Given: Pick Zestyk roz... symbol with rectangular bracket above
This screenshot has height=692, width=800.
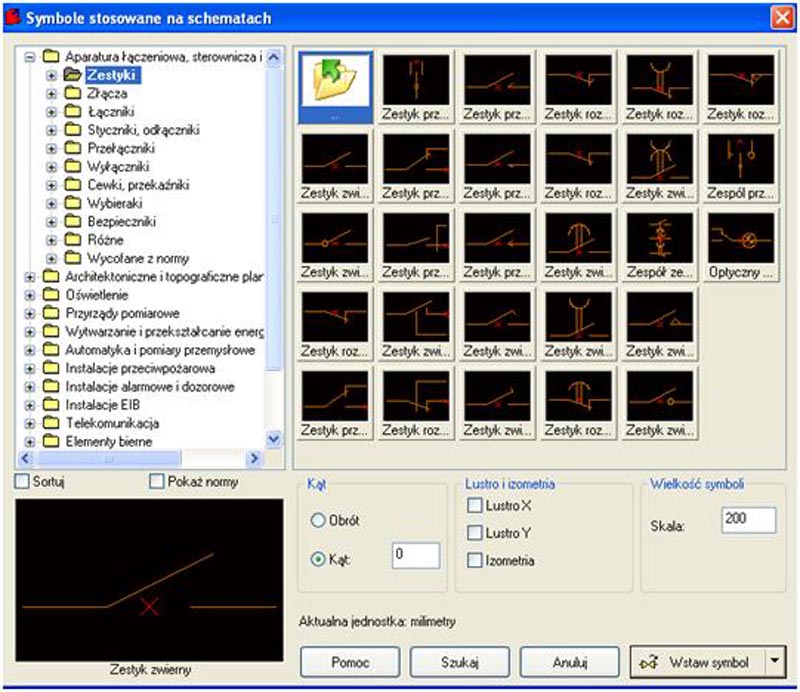Looking at the screenshot, I should (x=416, y=404).
